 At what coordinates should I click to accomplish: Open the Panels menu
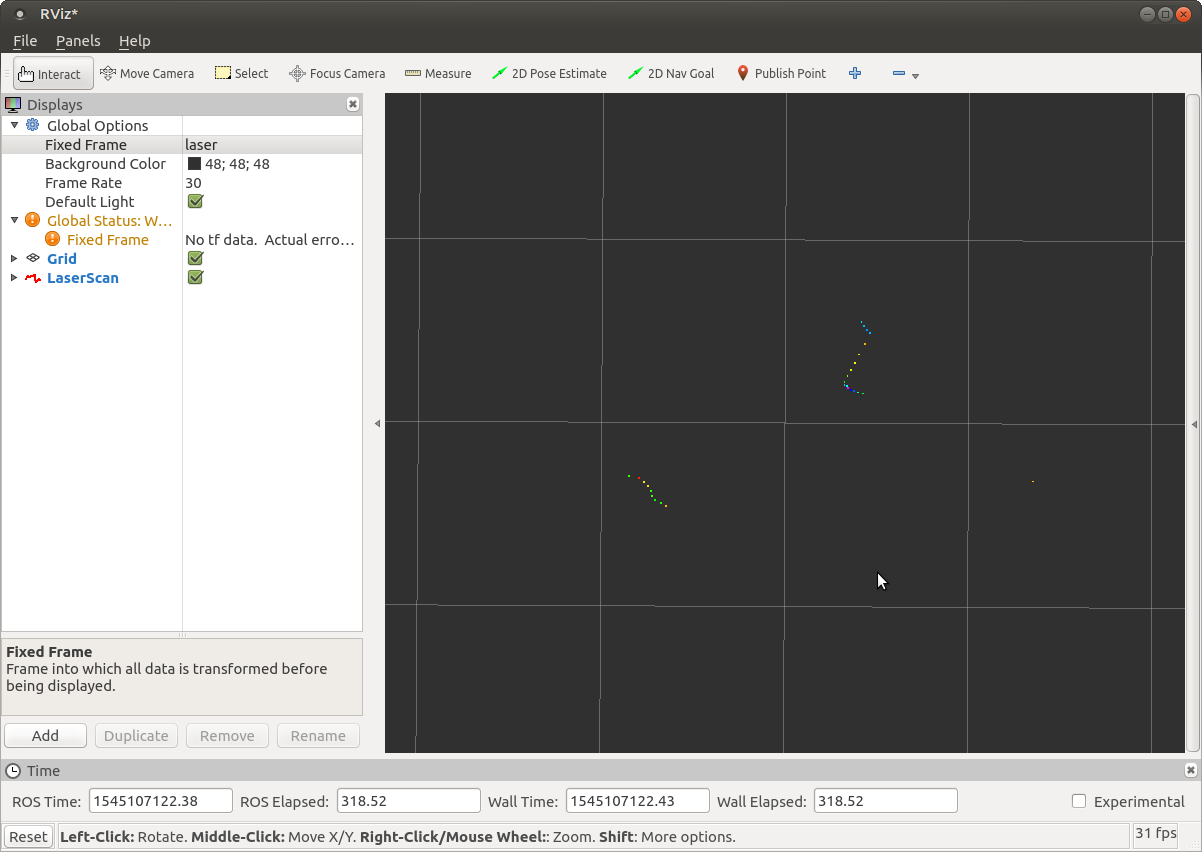[x=77, y=41]
